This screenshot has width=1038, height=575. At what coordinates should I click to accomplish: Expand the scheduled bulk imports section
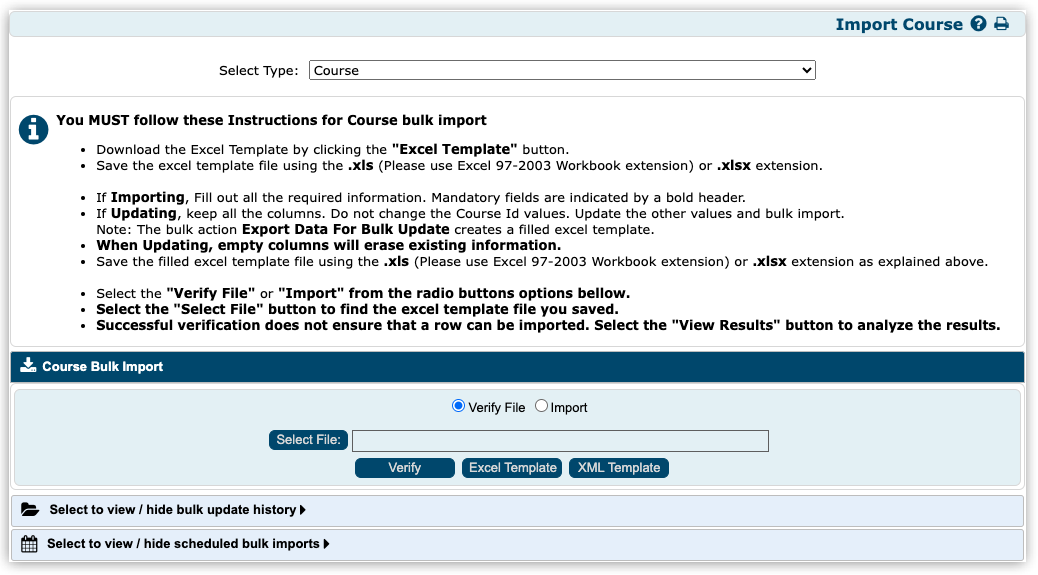[182, 544]
